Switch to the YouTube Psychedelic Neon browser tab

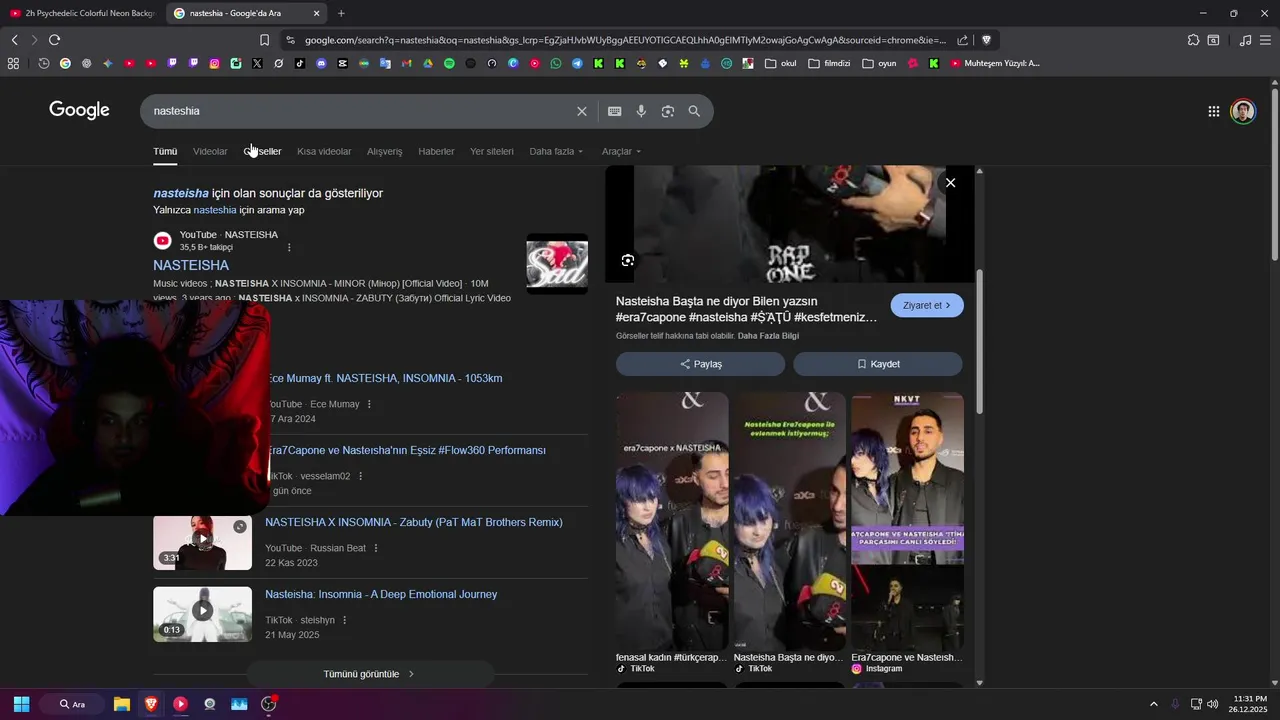point(82,13)
